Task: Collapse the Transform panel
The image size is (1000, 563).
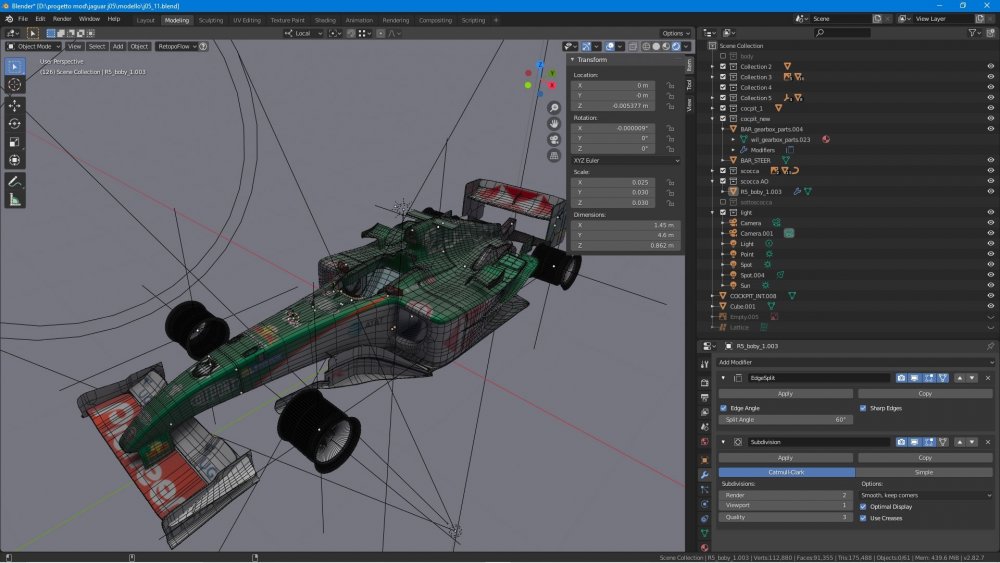Action: 573,60
